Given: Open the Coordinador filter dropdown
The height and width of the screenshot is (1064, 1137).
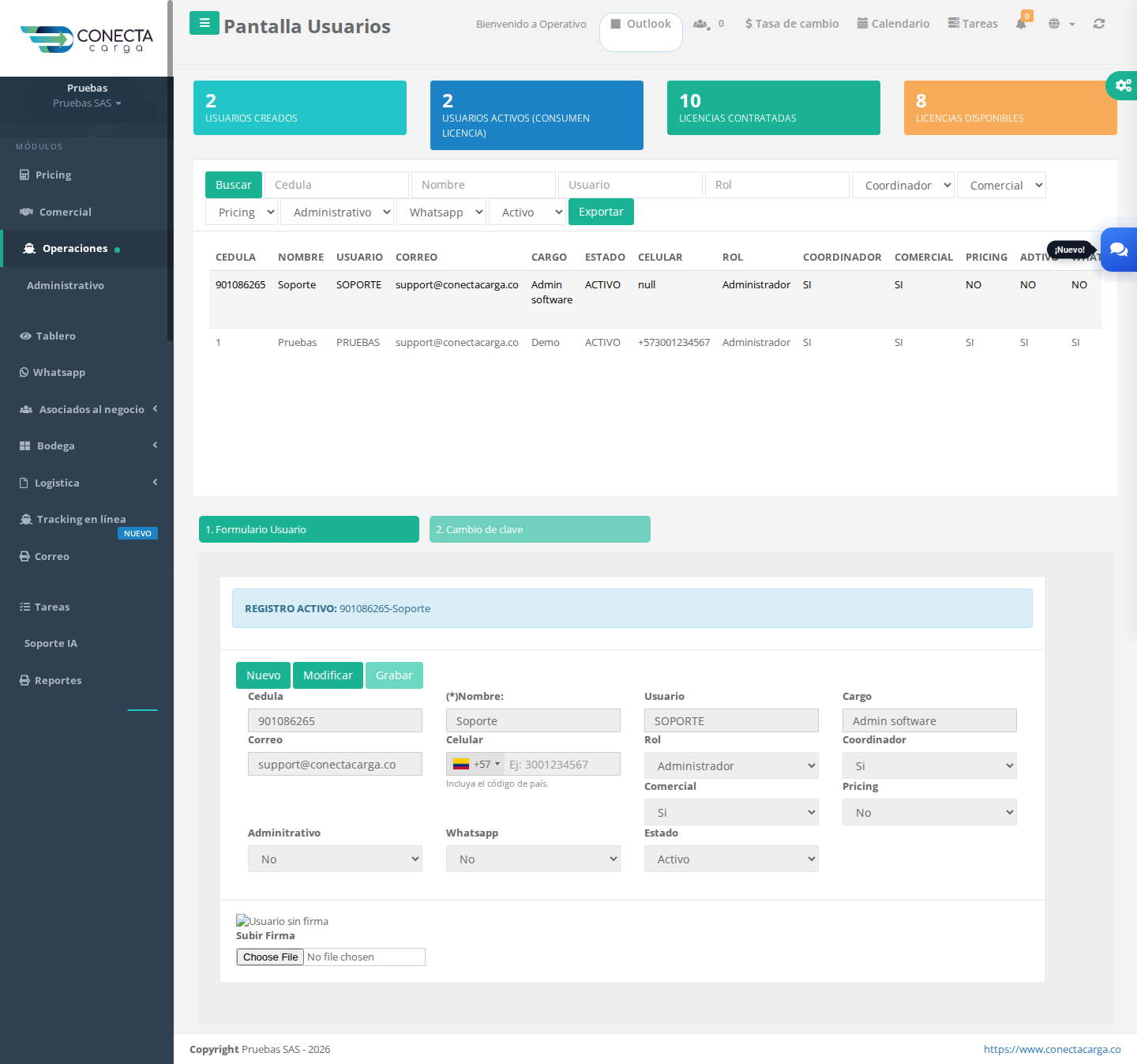Looking at the screenshot, I should click(x=903, y=185).
